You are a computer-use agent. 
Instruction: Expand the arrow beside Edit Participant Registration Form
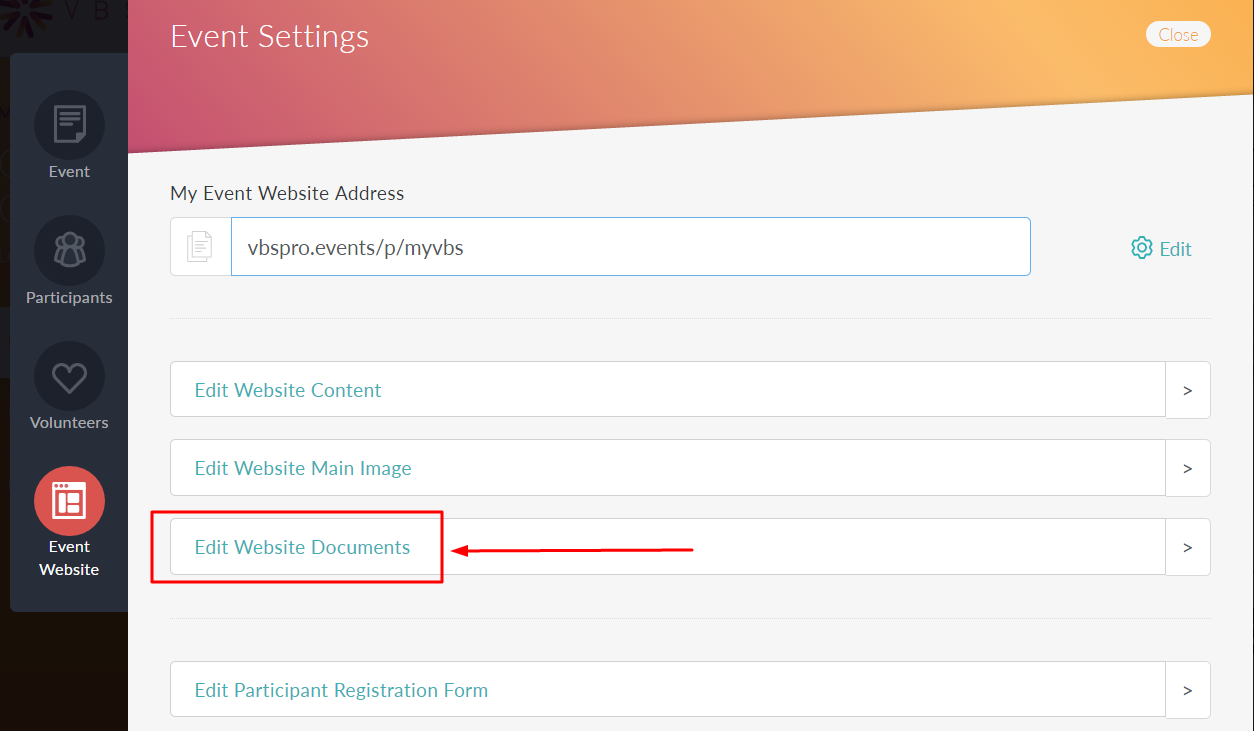coord(1188,690)
